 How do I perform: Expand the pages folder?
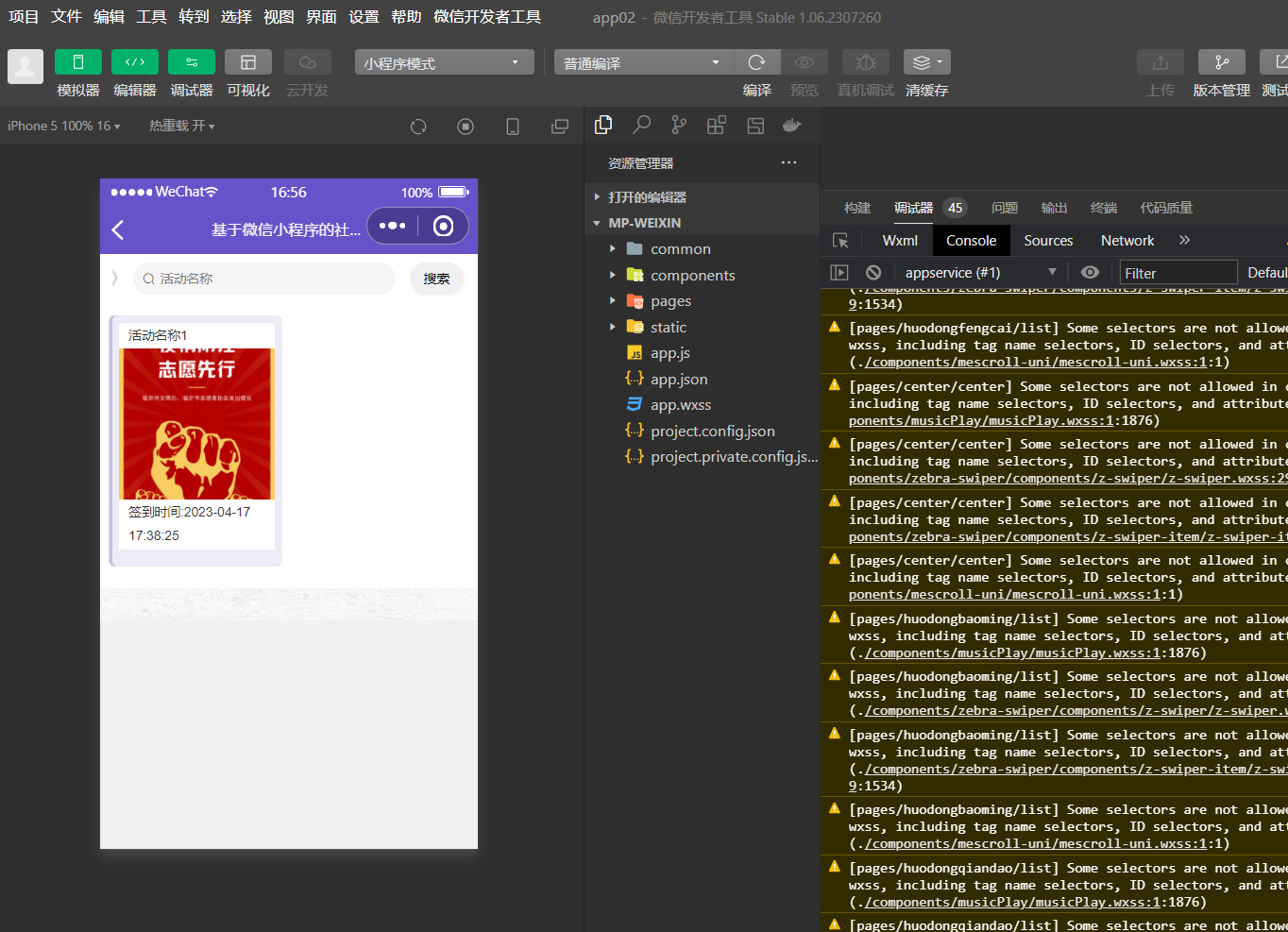coord(703,301)
